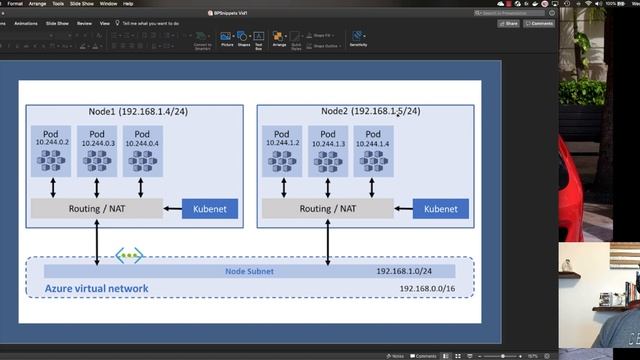This screenshot has width=640, height=360.
Task: Click the Share button
Action: [508, 24]
